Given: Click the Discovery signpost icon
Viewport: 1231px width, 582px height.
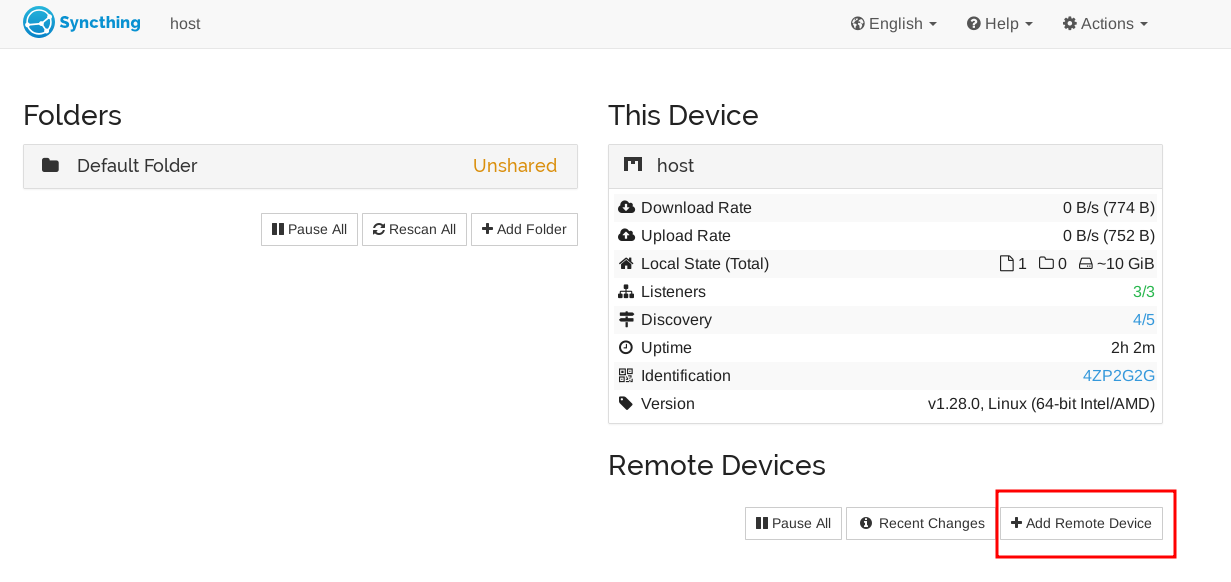Looking at the screenshot, I should pos(627,320).
